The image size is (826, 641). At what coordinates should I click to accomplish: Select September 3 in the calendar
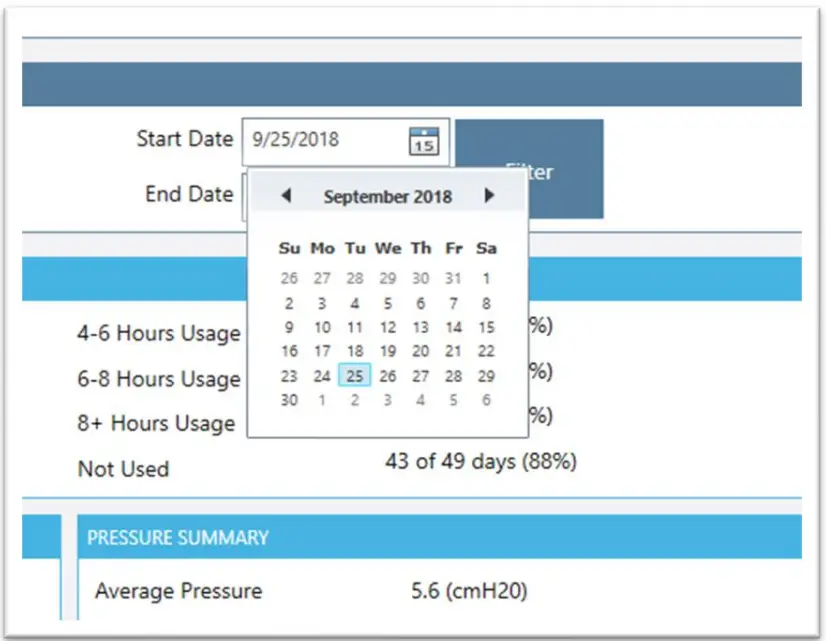click(322, 303)
